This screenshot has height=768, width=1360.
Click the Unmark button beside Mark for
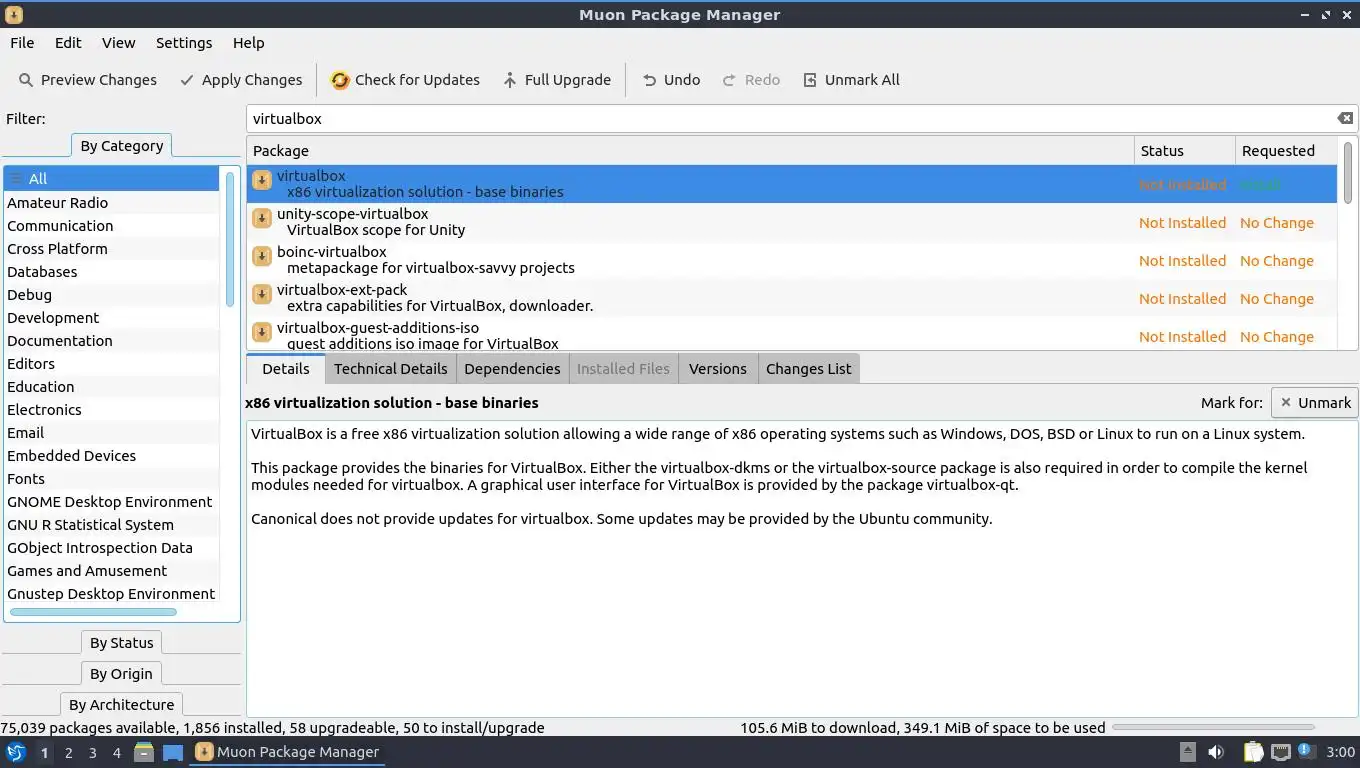coord(1314,403)
